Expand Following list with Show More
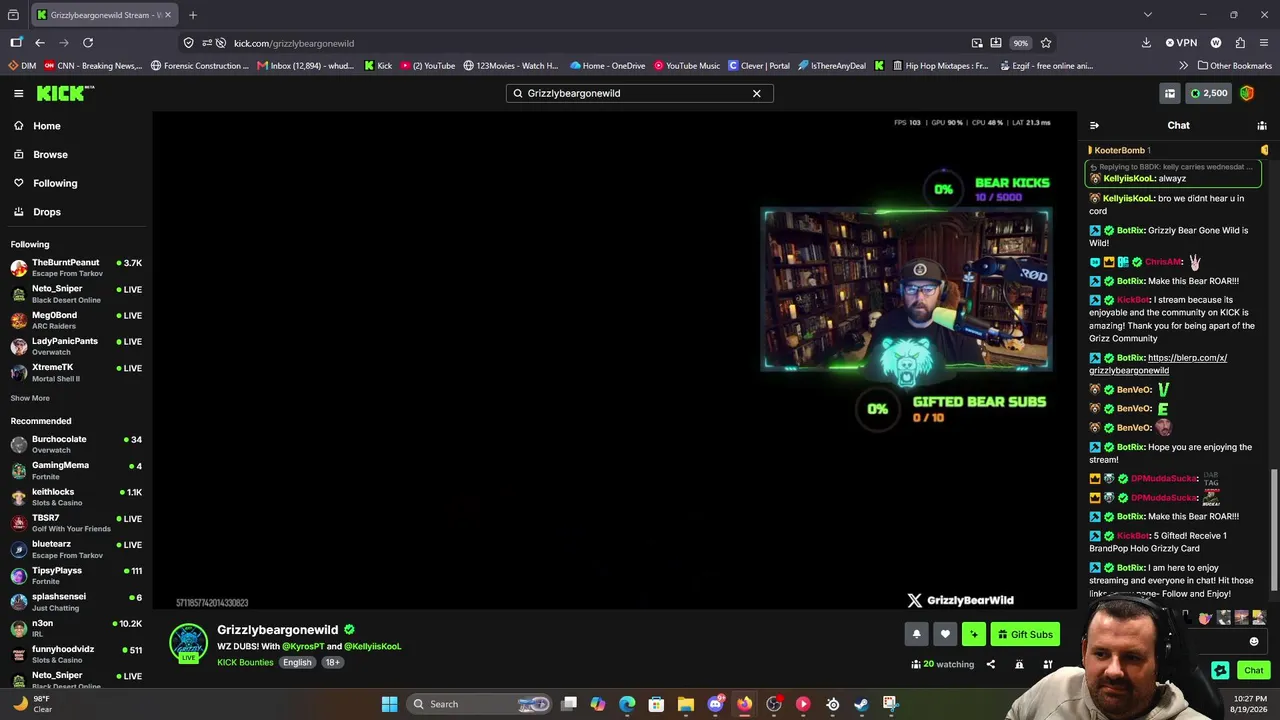The image size is (1280, 720). [x=30, y=398]
